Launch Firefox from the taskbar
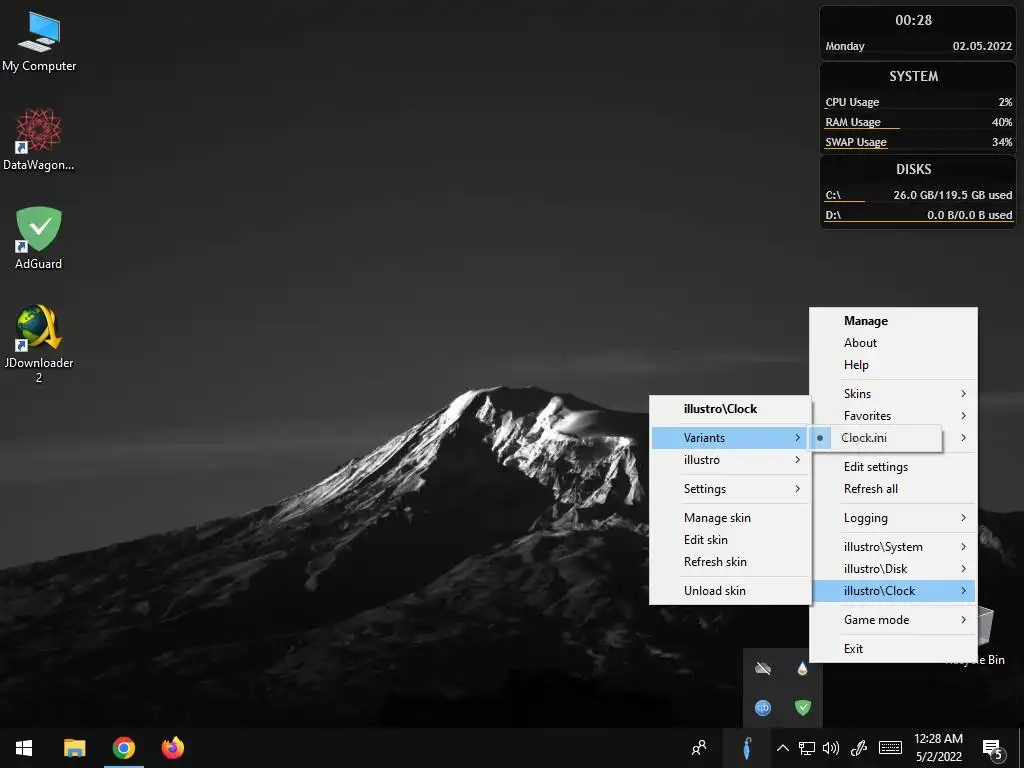The width and height of the screenshot is (1024, 768). tap(173, 748)
